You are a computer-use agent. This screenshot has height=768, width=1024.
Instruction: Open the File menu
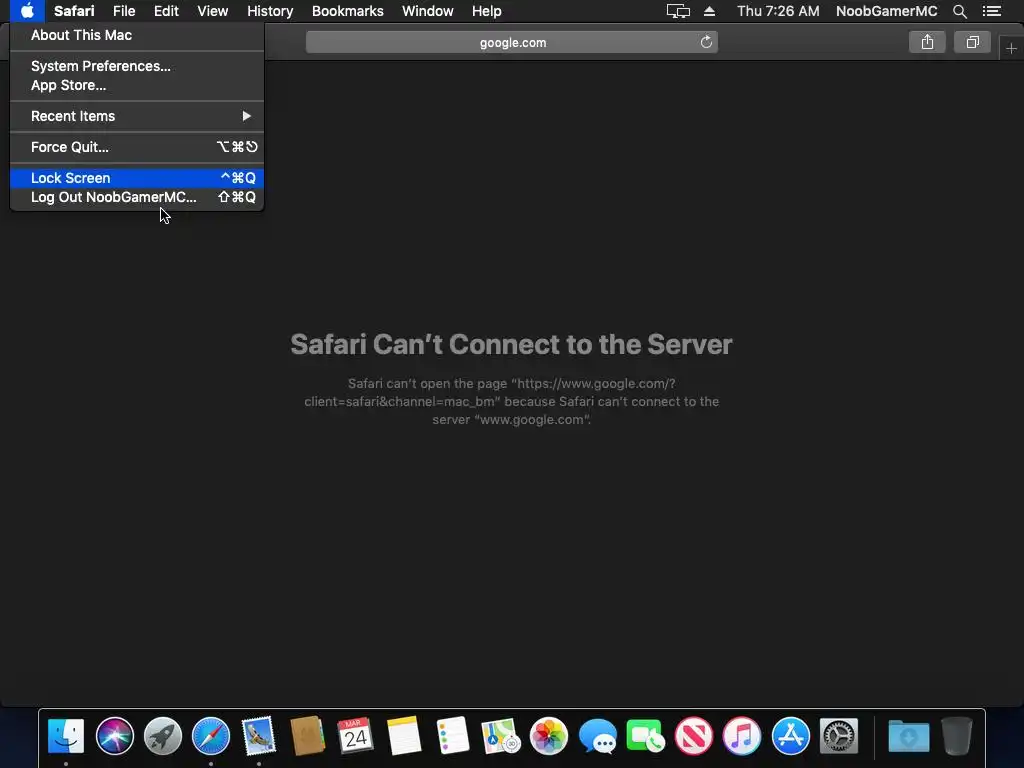click(123, 11)
